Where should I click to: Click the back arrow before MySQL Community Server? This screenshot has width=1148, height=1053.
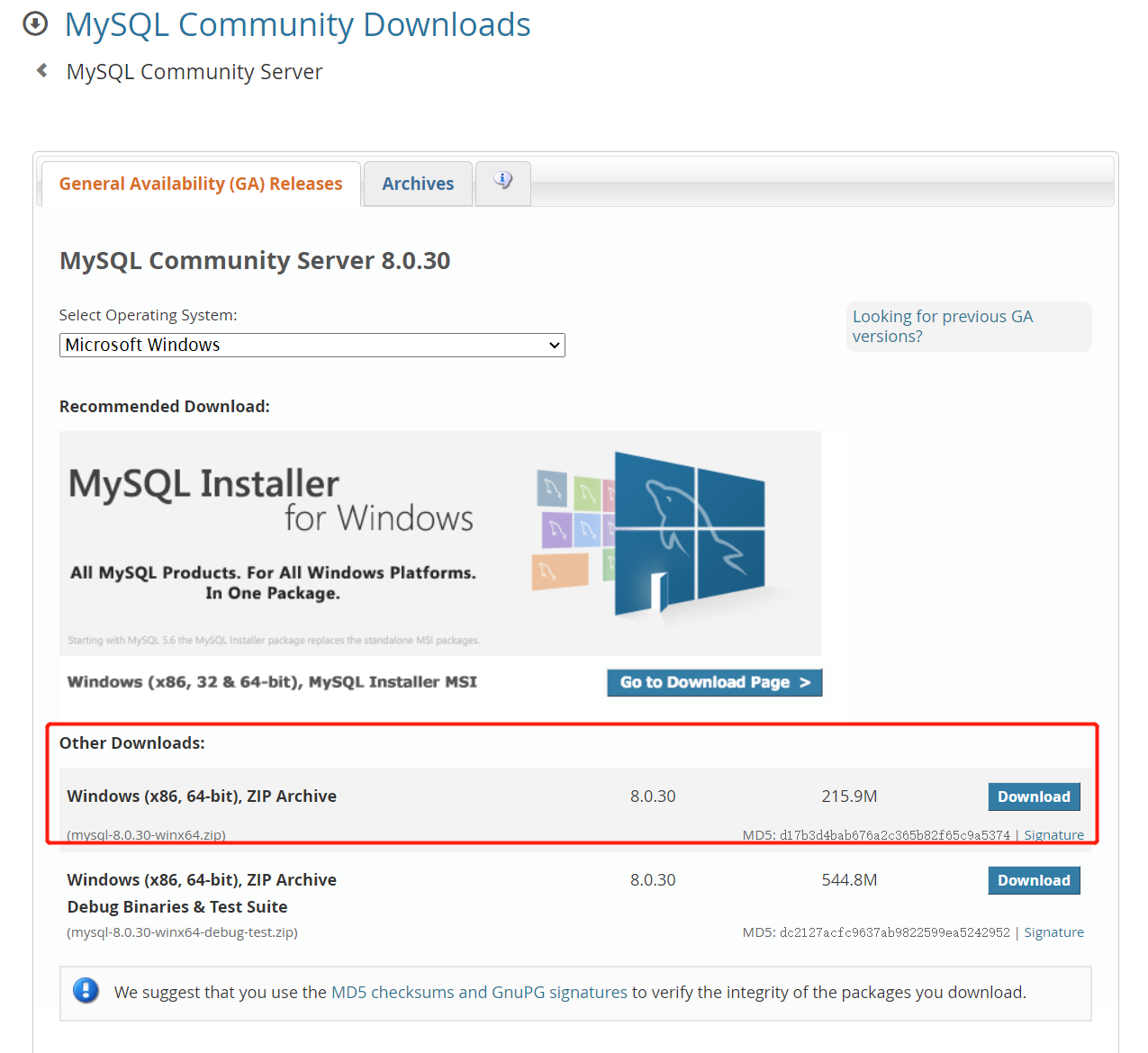[41, 70]
